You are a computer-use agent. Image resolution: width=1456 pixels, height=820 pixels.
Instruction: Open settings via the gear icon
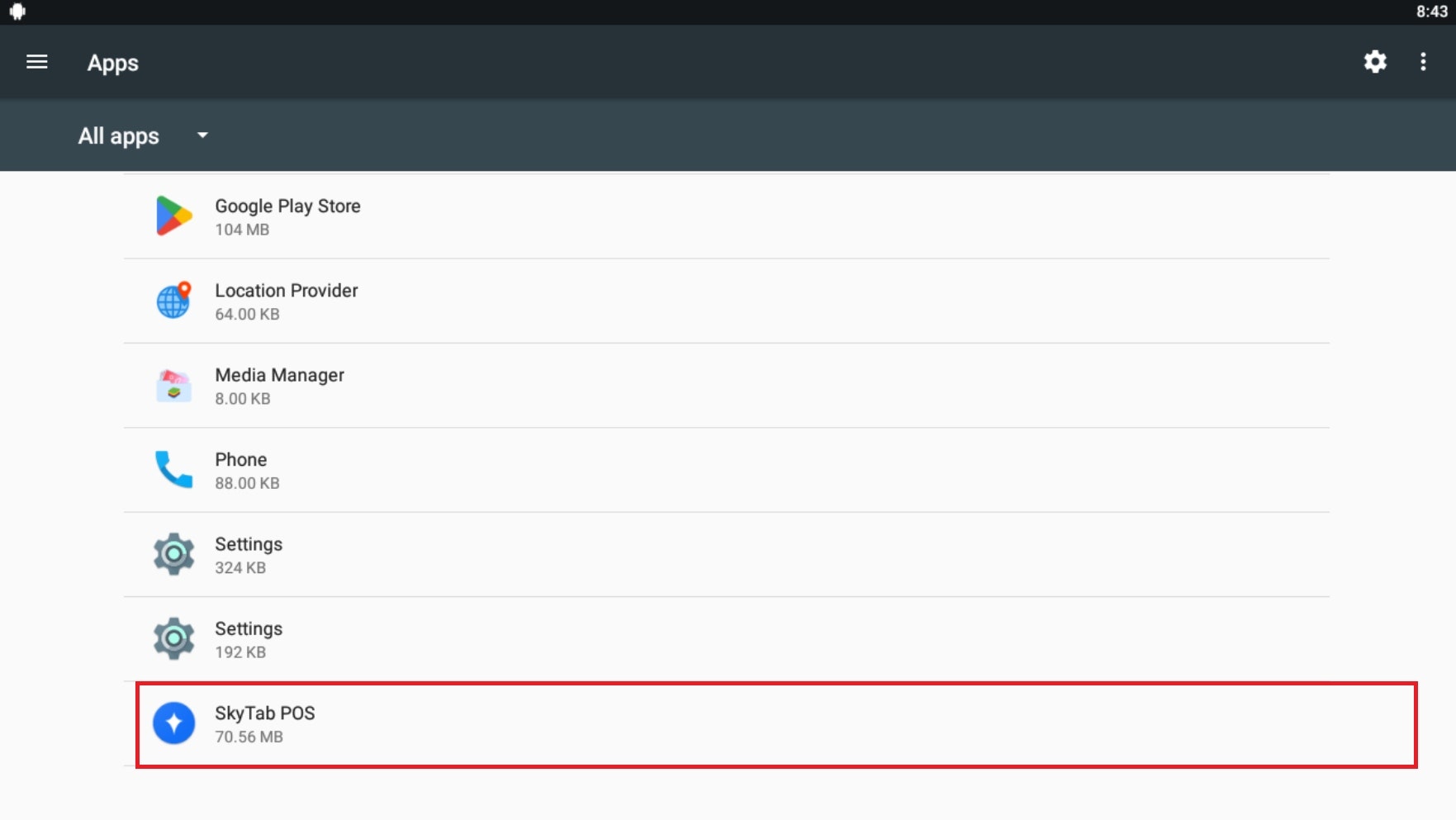tap(1375, 62)
